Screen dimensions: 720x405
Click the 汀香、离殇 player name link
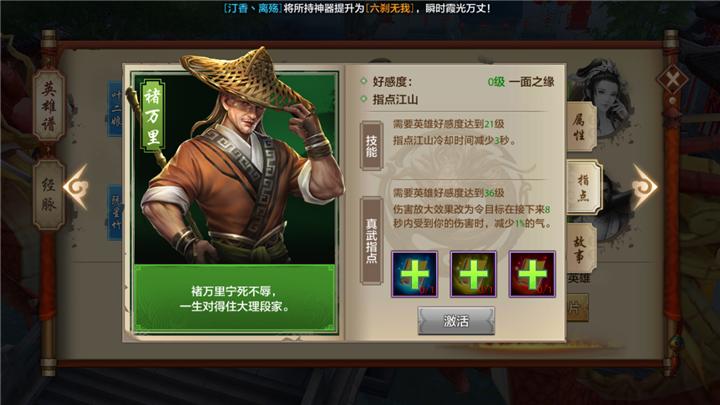pos(252,8)
